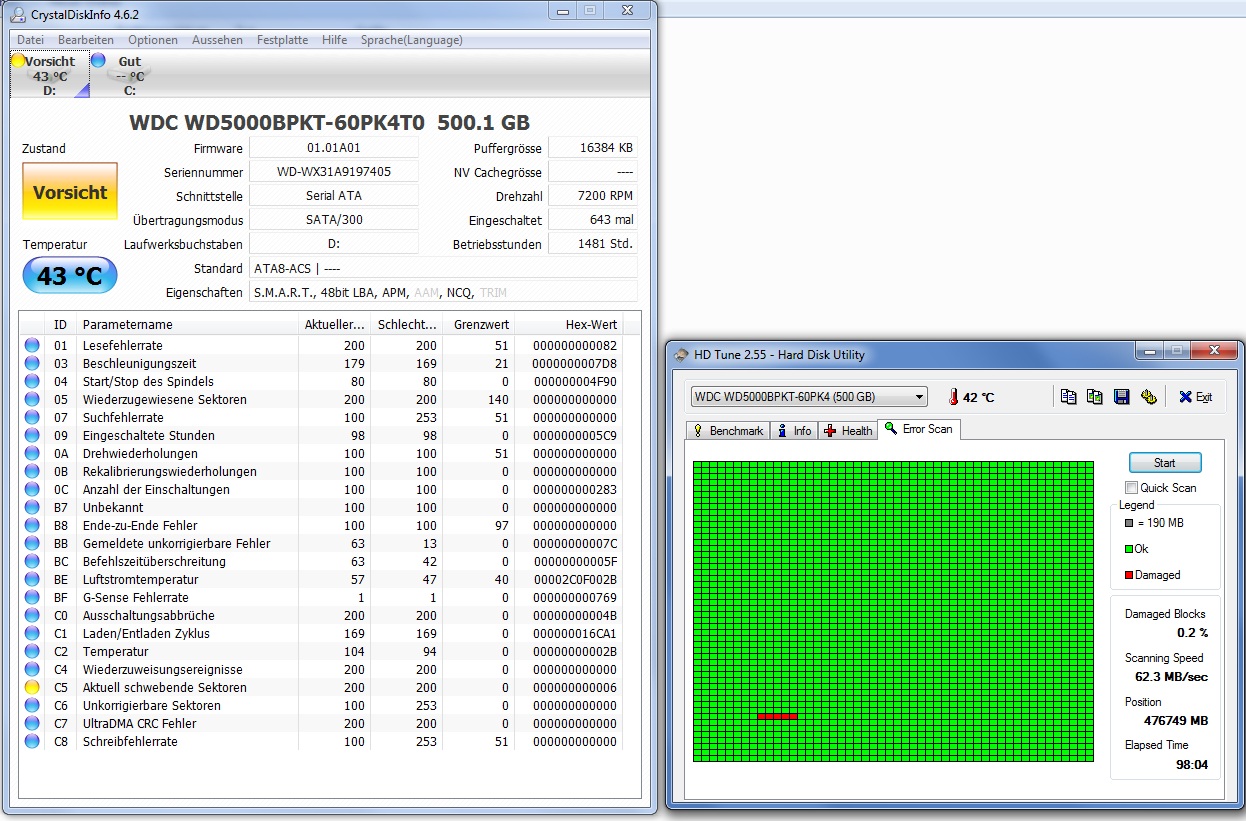Screen dimensions: 1246x821
Task: Click the HD Tune copy screenshot icon
Action: [1095, 397]
